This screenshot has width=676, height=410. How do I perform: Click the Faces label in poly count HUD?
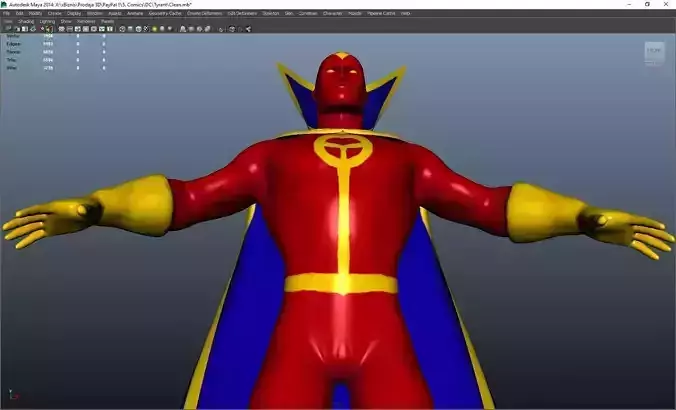click(x=12, y=52)
